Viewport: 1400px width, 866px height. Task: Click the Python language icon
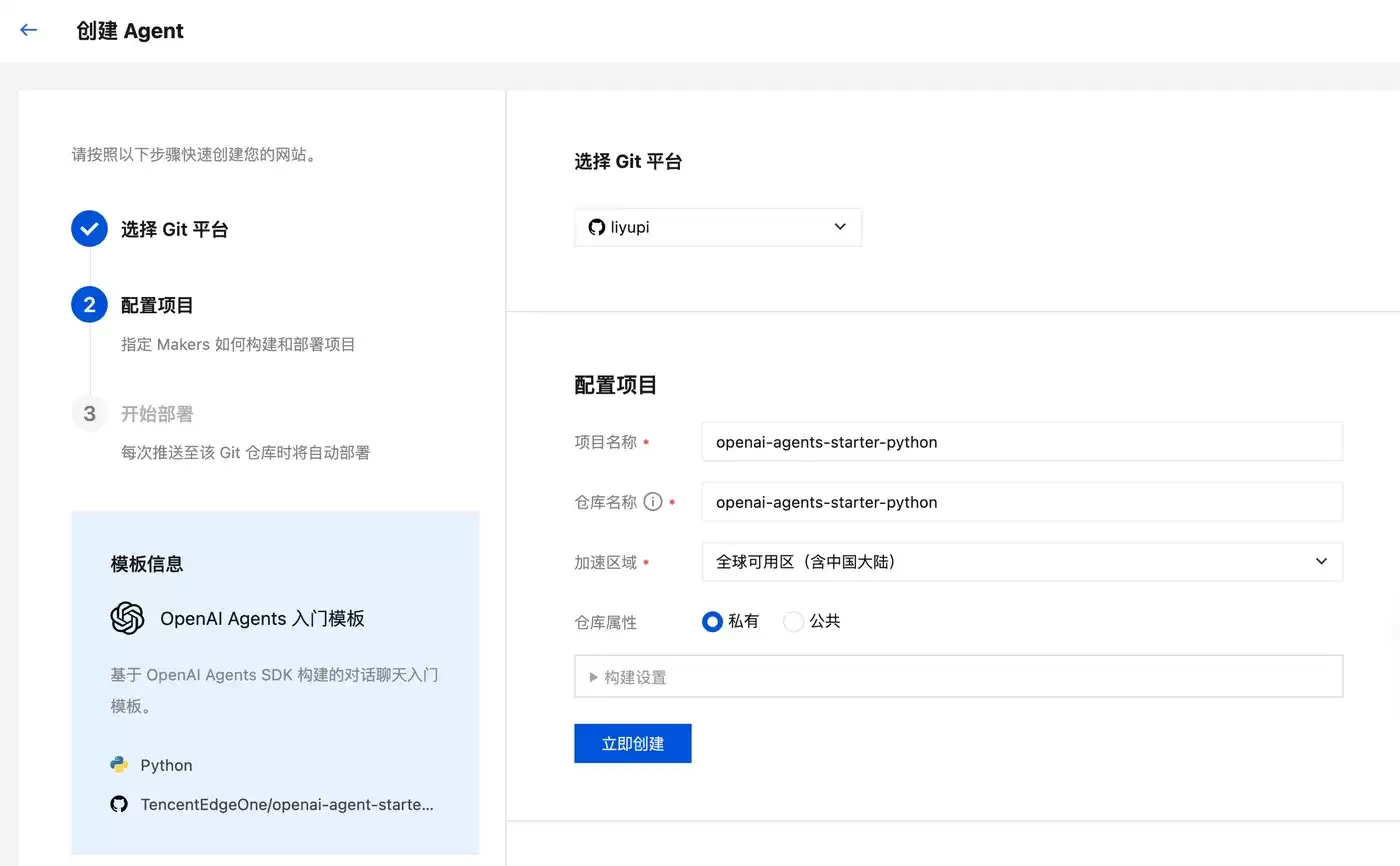119,765
